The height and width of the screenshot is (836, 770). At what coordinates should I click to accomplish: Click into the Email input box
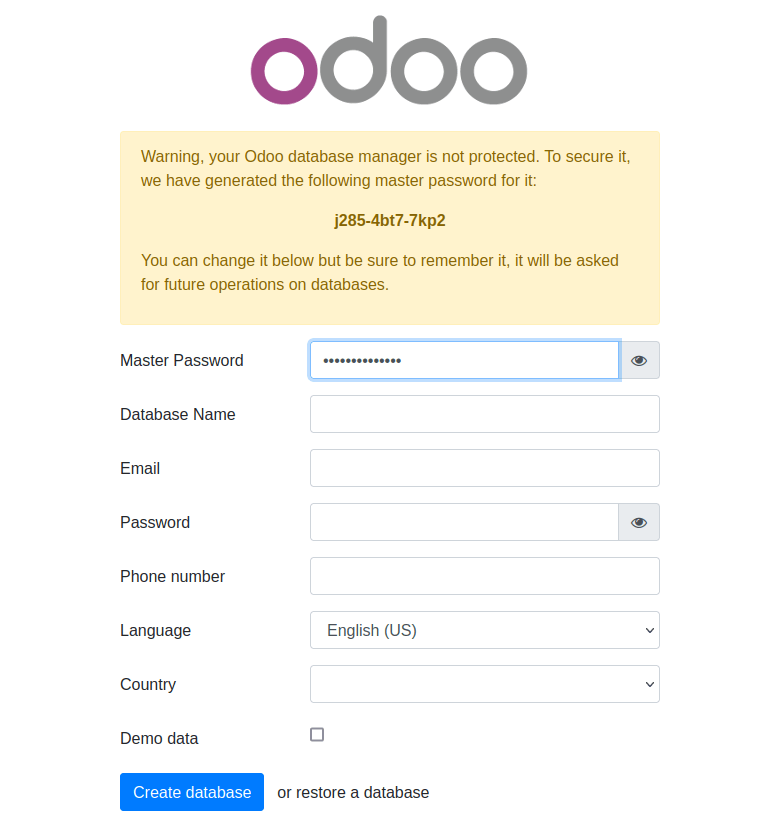point(484,468)
